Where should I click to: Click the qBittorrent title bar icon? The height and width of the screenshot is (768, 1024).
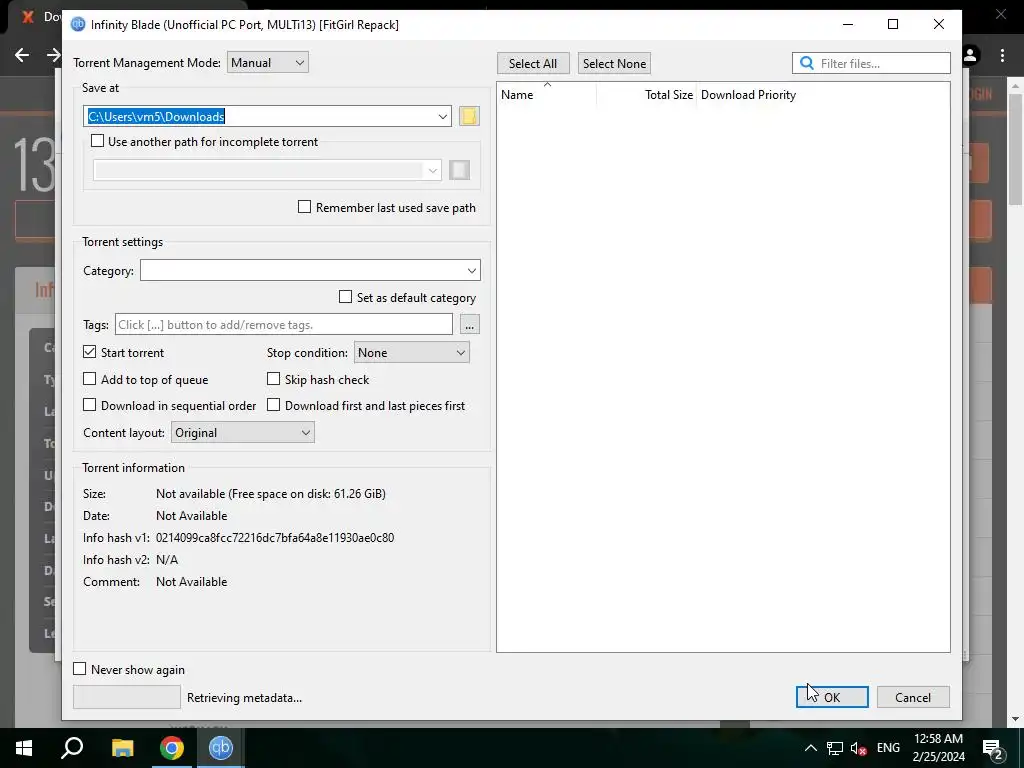pos(78,25)
